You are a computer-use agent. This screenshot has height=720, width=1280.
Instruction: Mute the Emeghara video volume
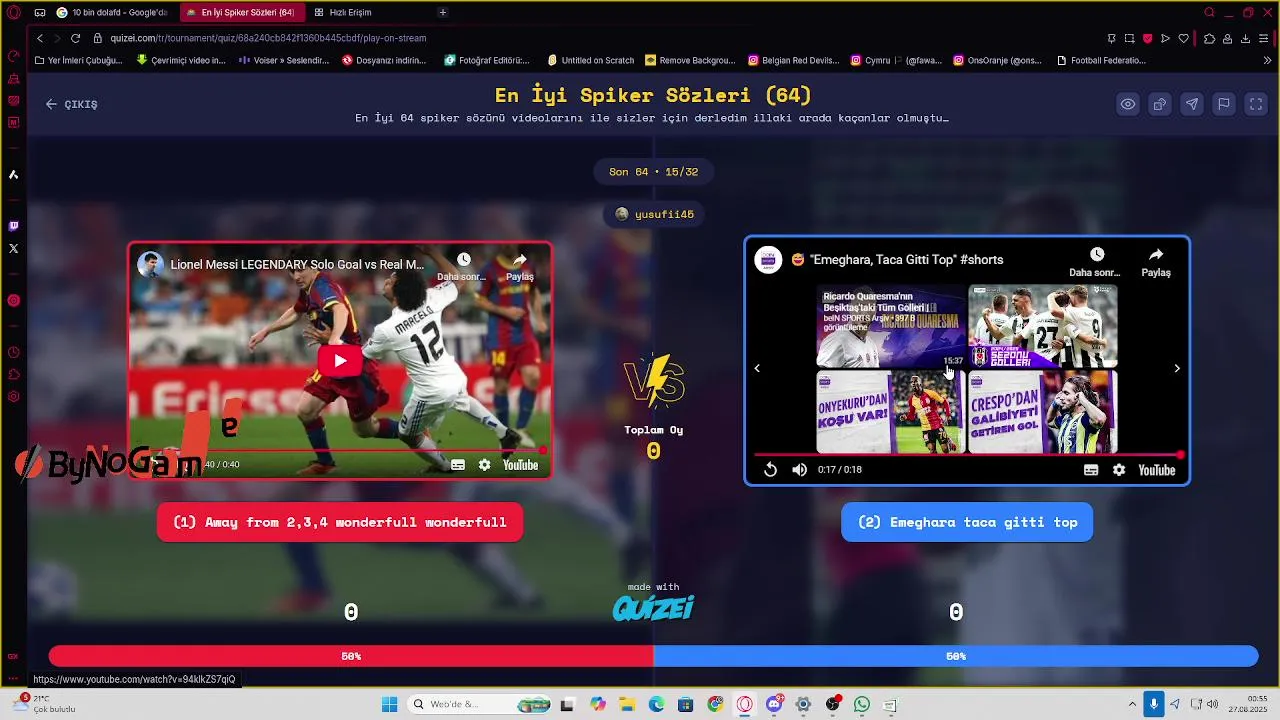point(799,470)
